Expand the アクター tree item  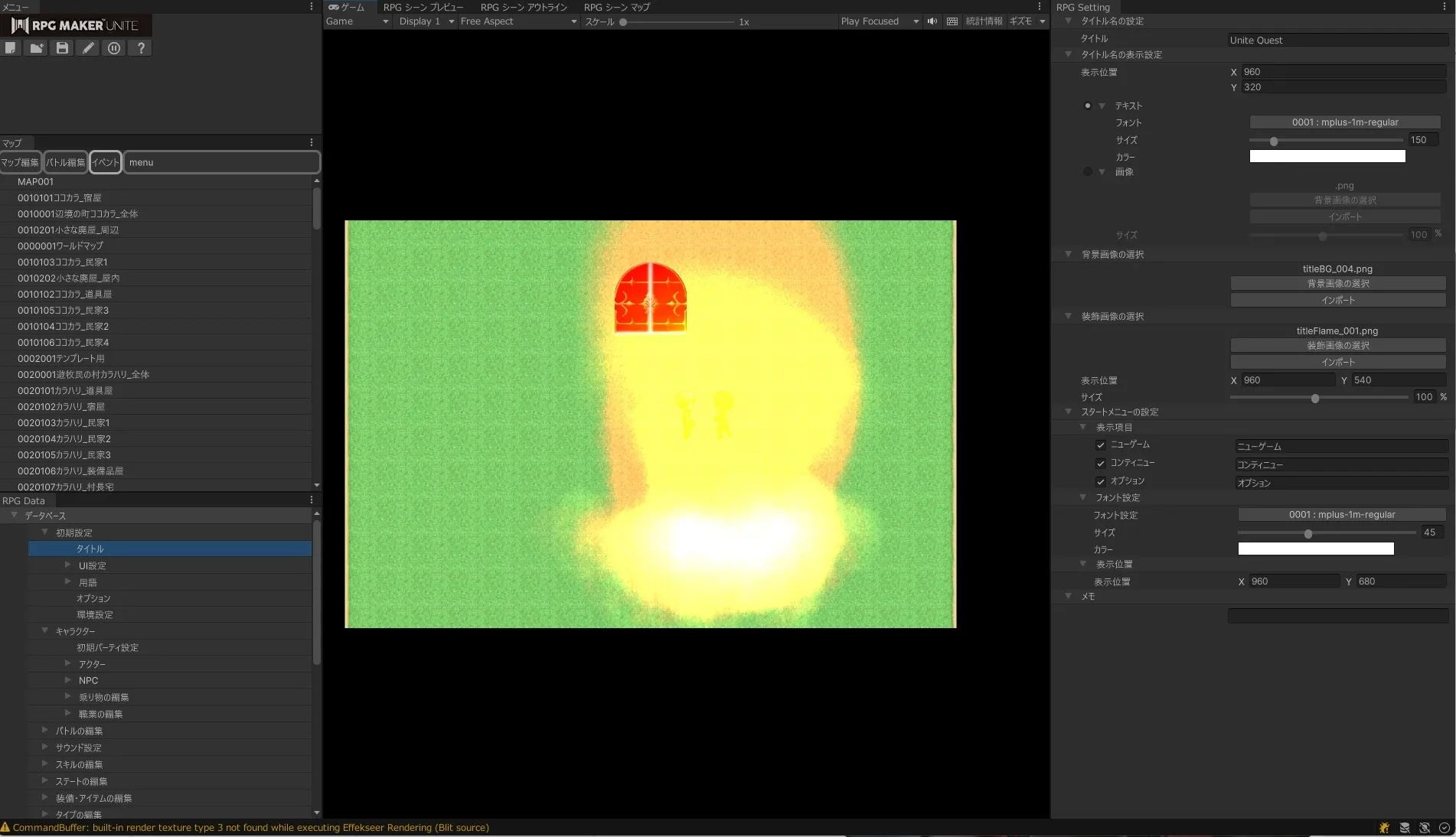click(67, 663)
